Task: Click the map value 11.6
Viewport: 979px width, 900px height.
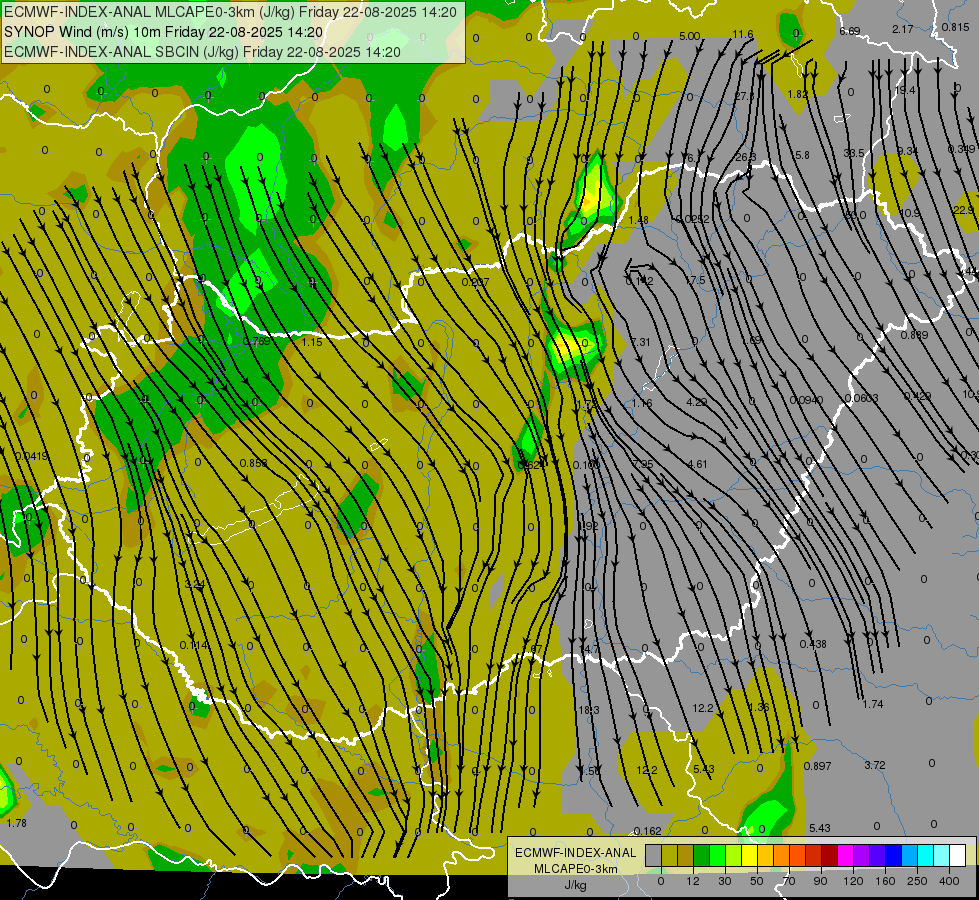Action: (743, 34)
